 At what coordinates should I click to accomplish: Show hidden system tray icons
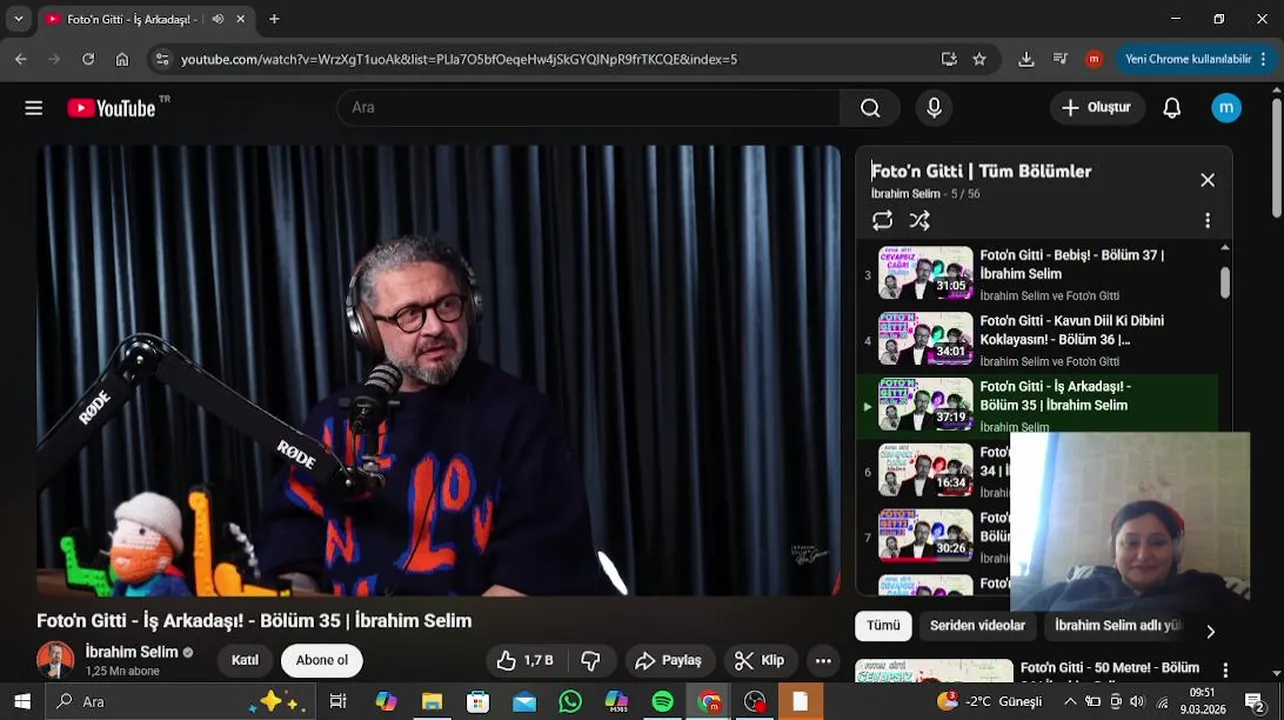click(1068, 702)
